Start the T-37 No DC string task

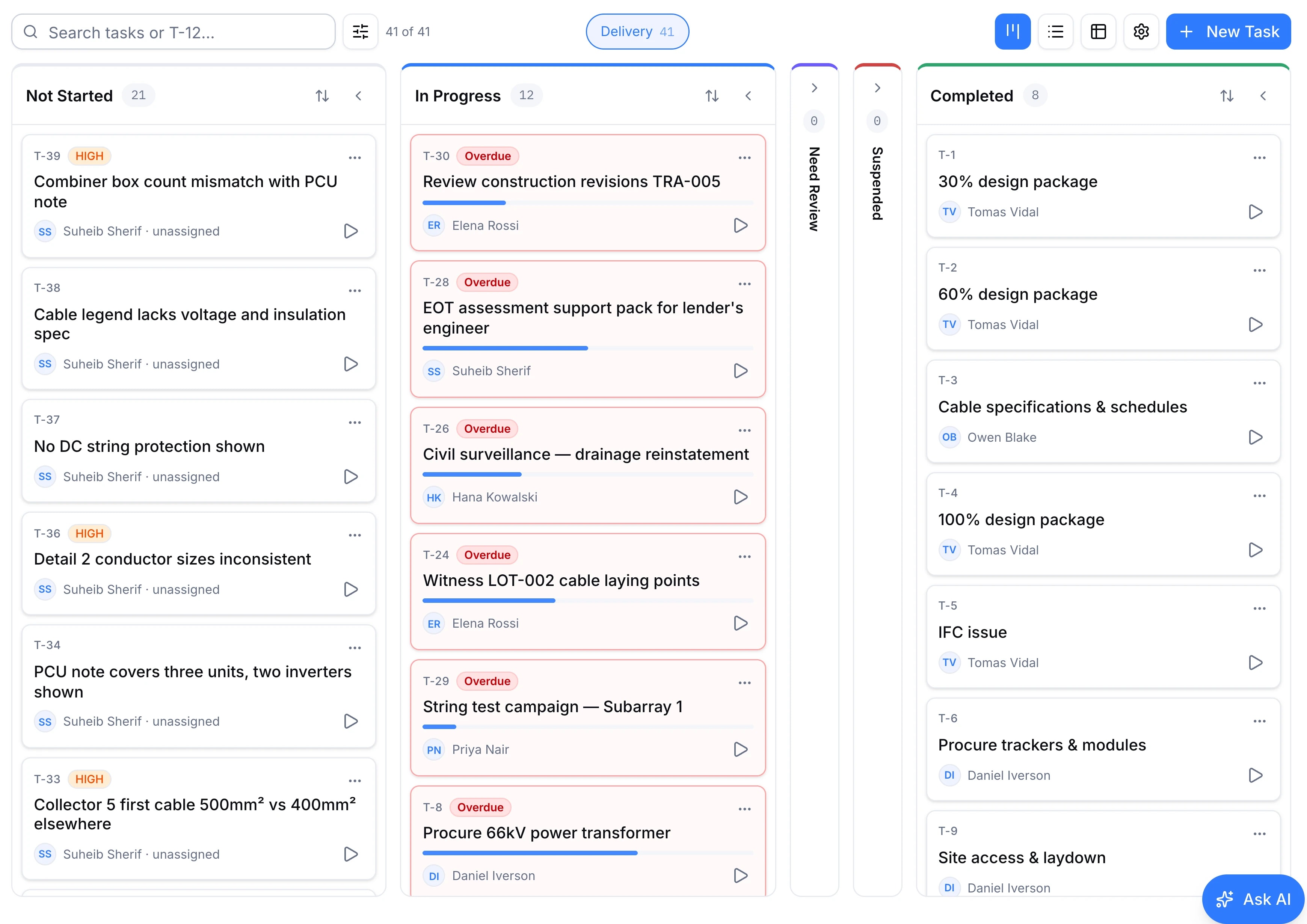tap(351, 477)
